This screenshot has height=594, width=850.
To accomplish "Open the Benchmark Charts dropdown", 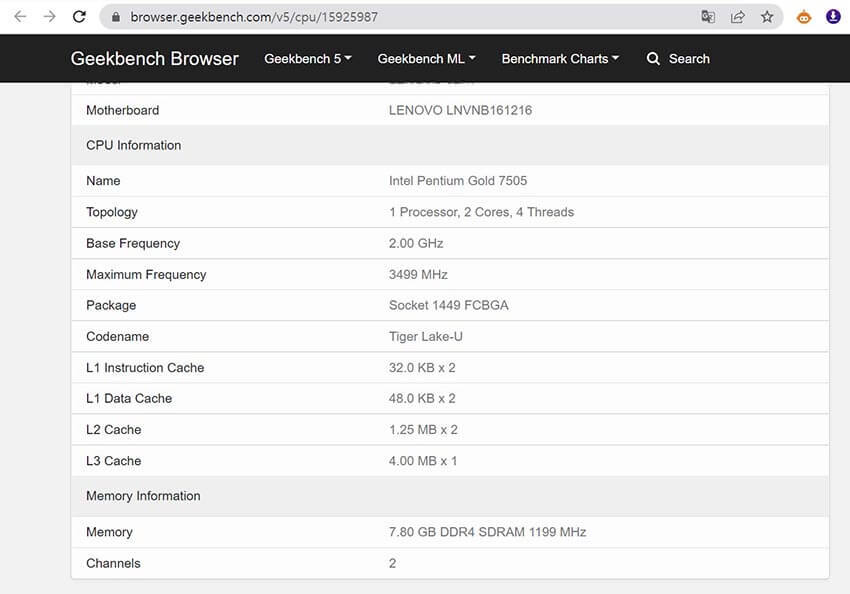I will 560,59.
